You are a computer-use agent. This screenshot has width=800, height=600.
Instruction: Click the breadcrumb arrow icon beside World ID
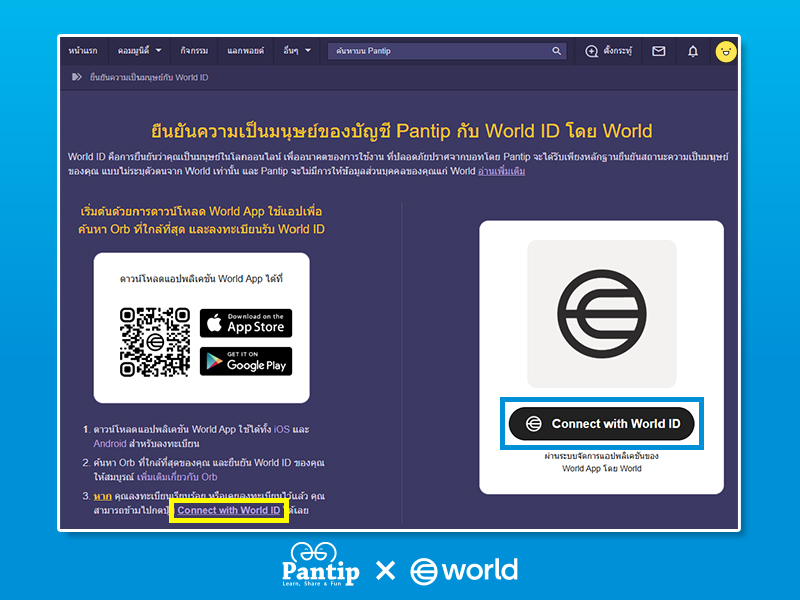[x=77, y=77]
